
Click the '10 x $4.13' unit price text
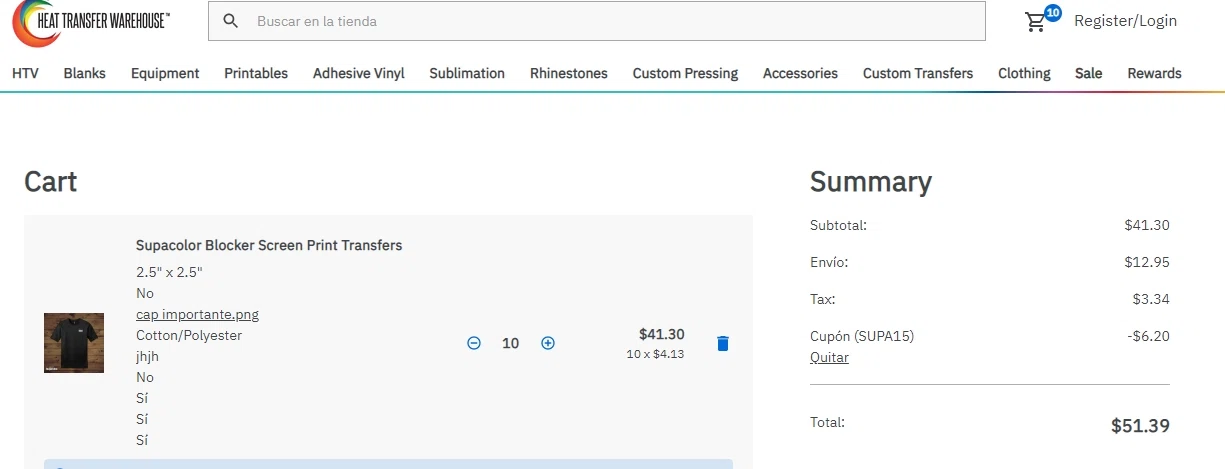[655, 354]
